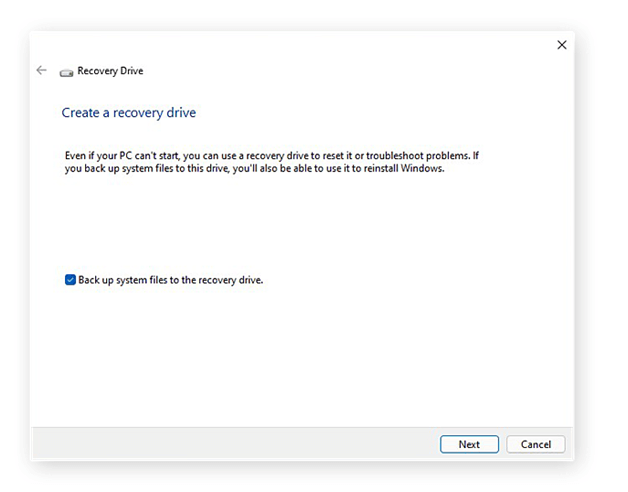Click 'recovery drive' at the end of checkbox label
The width and height of the screenshot is (628, 492).
click(230, 280)
